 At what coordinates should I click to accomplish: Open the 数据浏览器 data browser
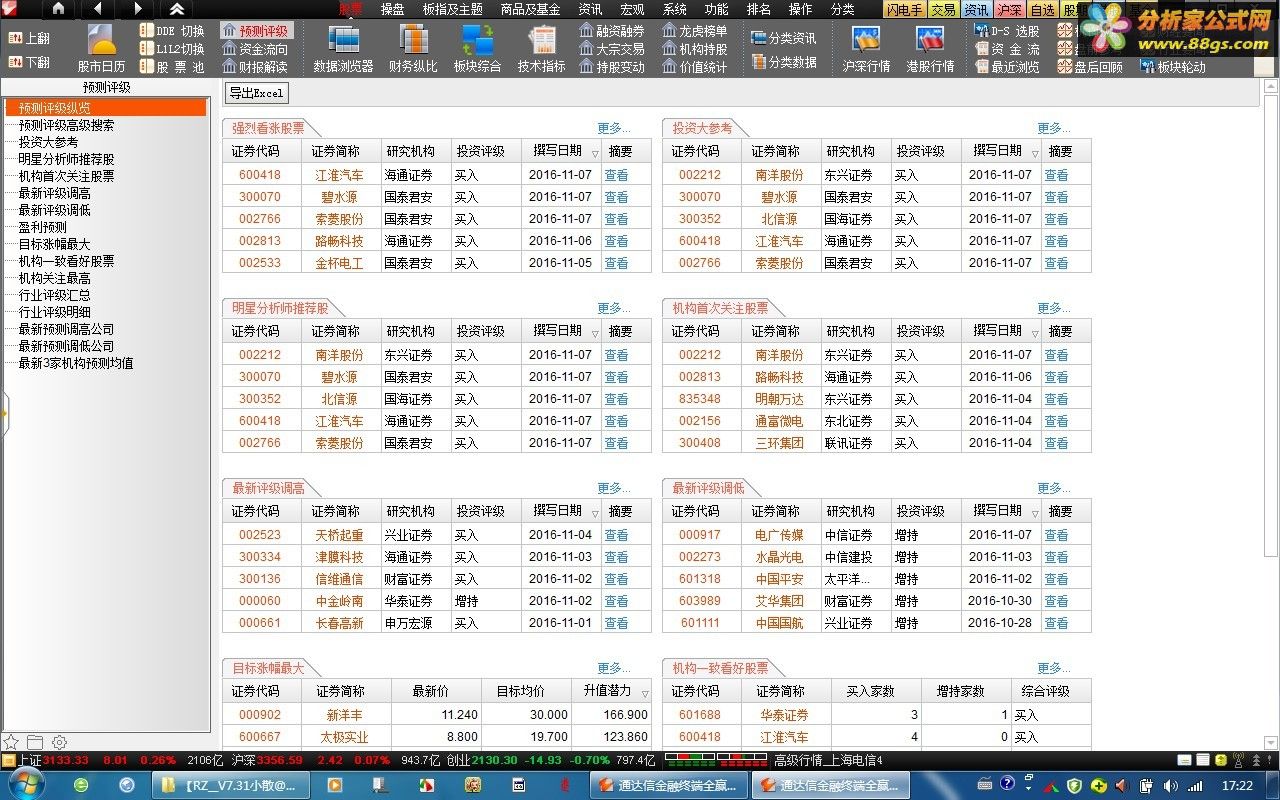click(343, 49)
